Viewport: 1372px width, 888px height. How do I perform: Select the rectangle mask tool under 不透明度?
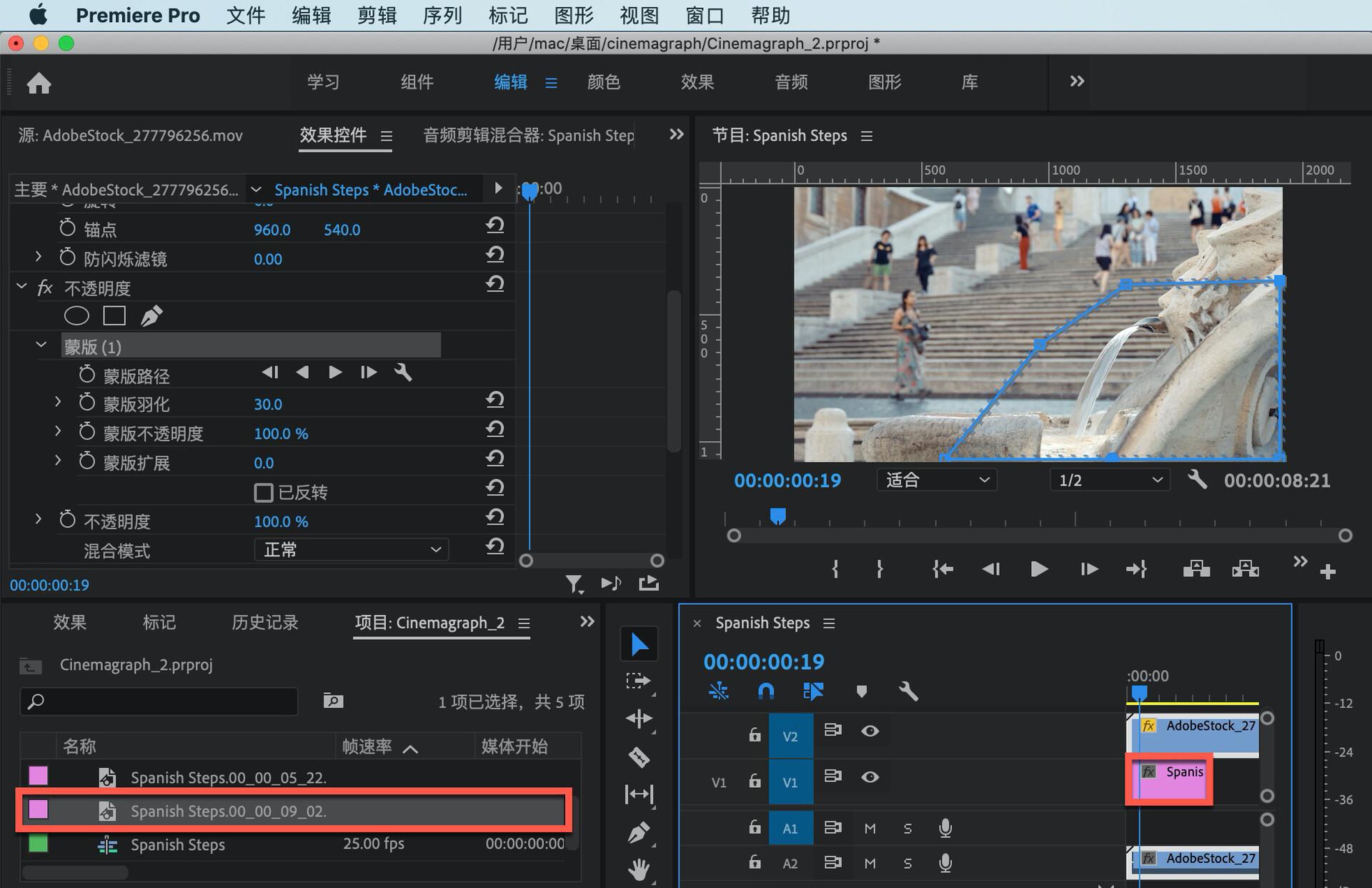tap(114, 316)
